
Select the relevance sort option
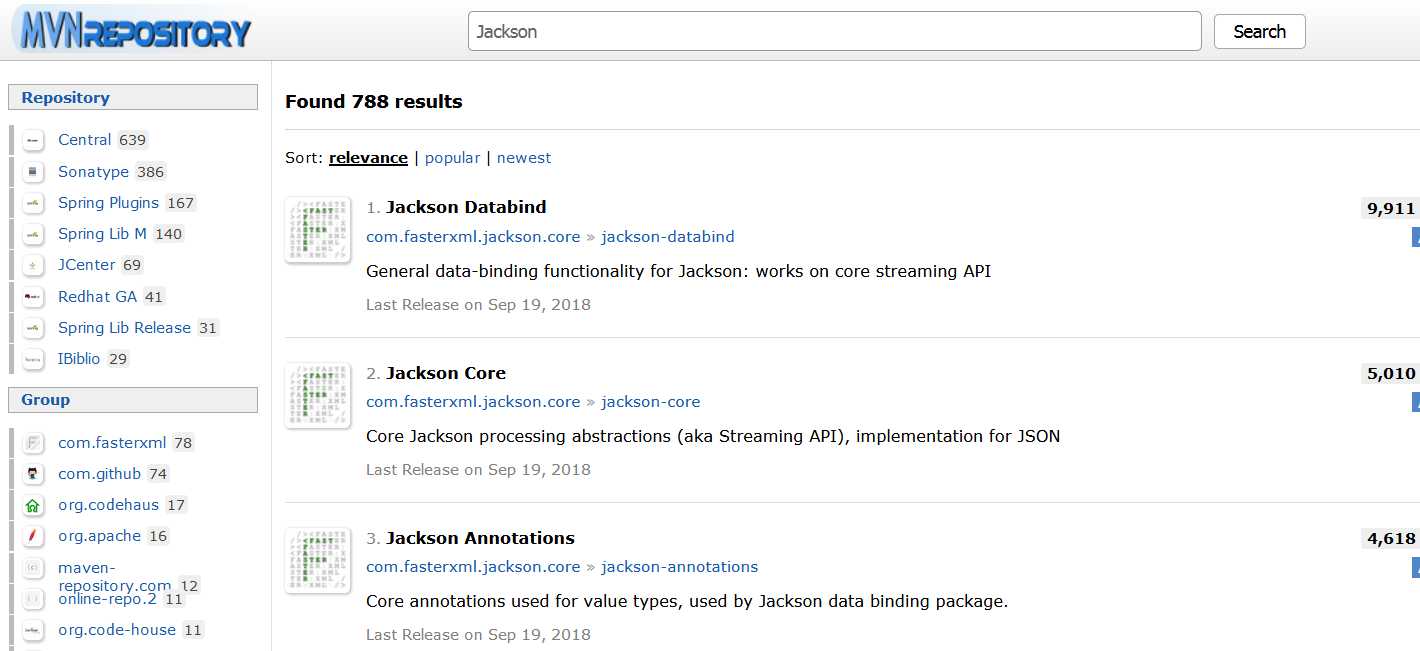tap(368, 158)
